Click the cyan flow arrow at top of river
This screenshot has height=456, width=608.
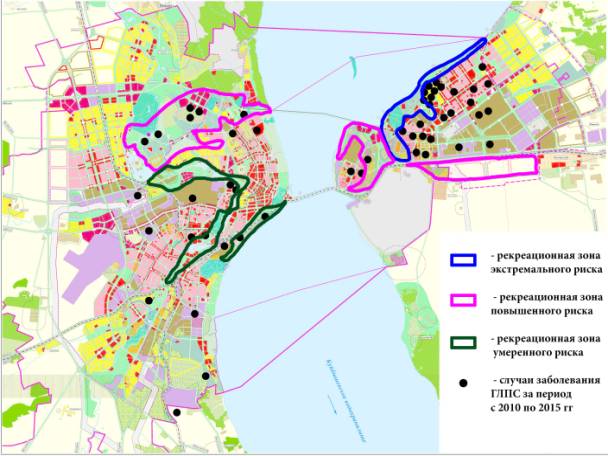[350, 62]
